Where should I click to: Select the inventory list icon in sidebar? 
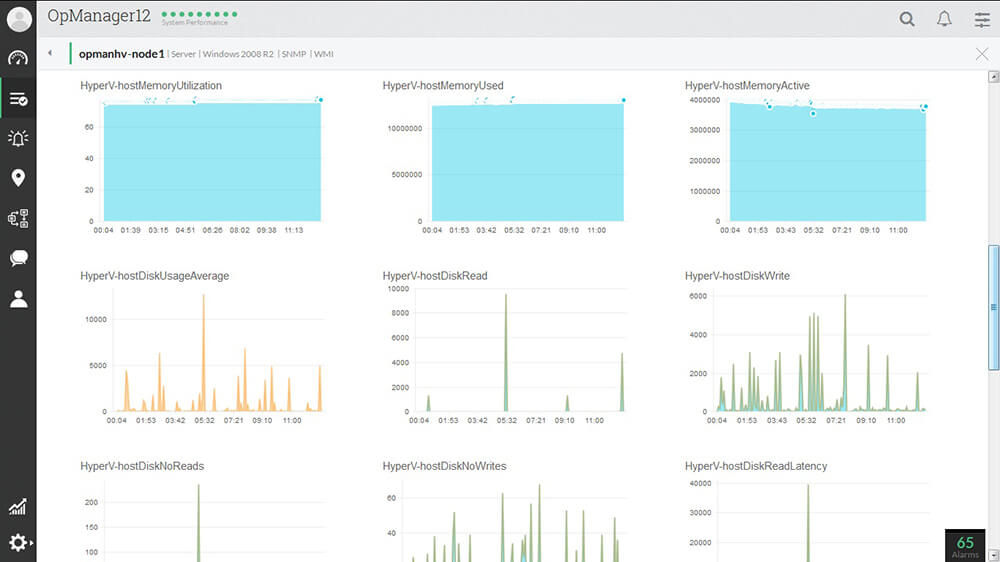tap(18, 99)
